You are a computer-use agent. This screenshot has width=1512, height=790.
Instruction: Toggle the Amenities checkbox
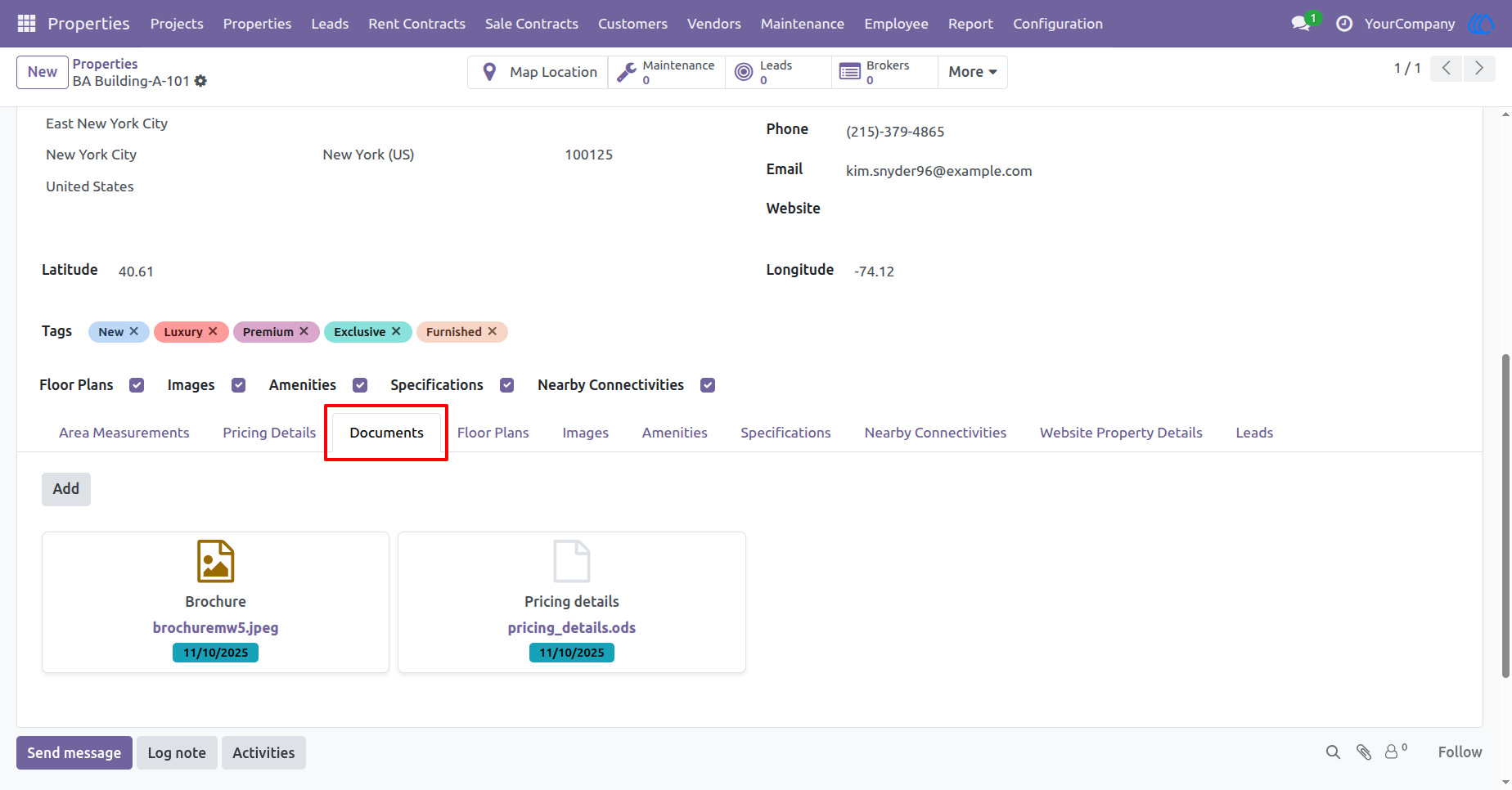(x=360, y=385)
